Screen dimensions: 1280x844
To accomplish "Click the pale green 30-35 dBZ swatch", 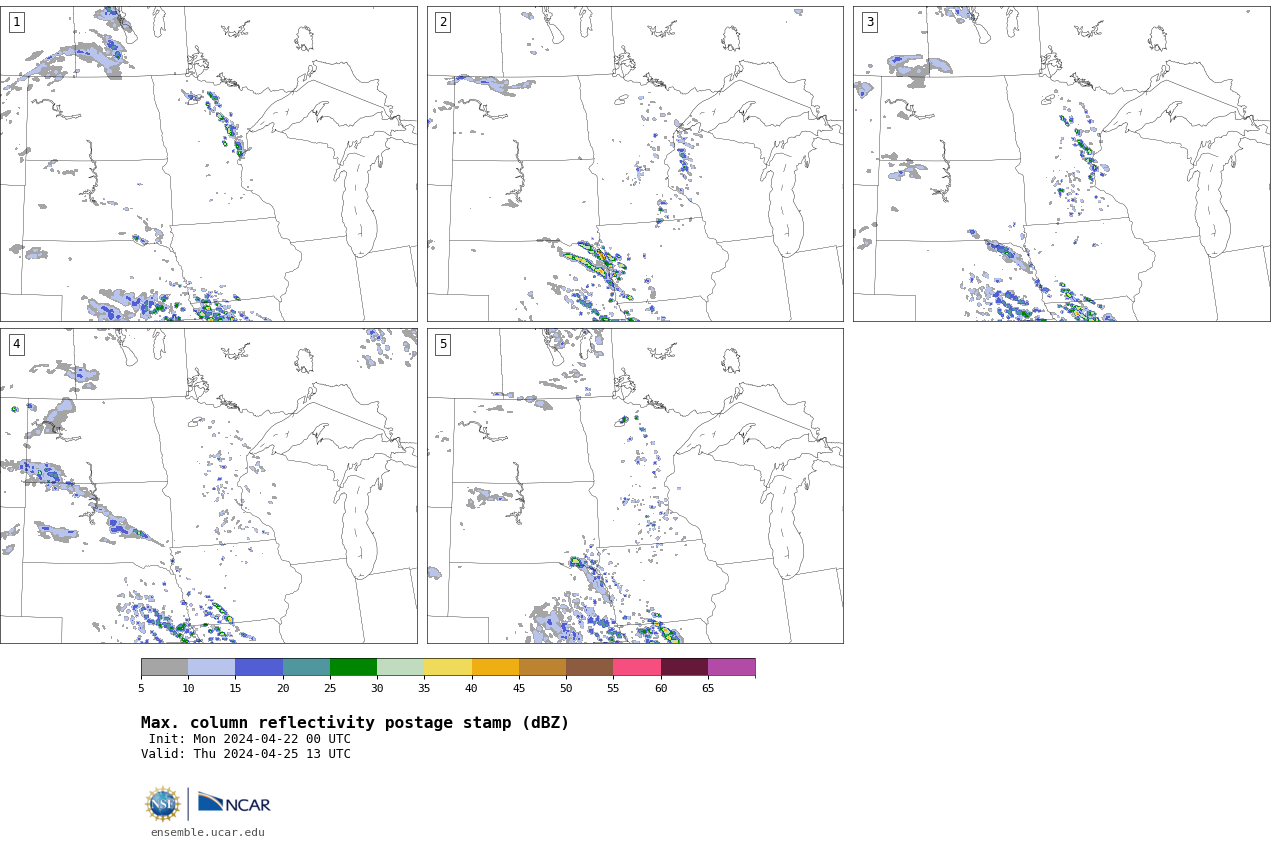I will [400, 667].
